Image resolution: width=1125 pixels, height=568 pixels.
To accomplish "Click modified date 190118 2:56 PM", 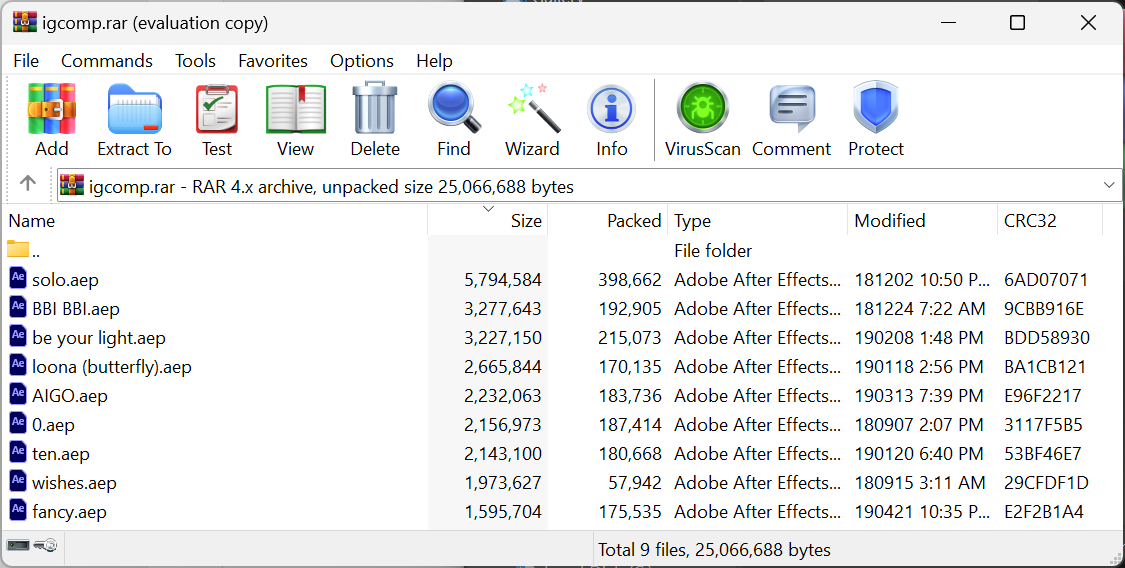I will 918,367.
